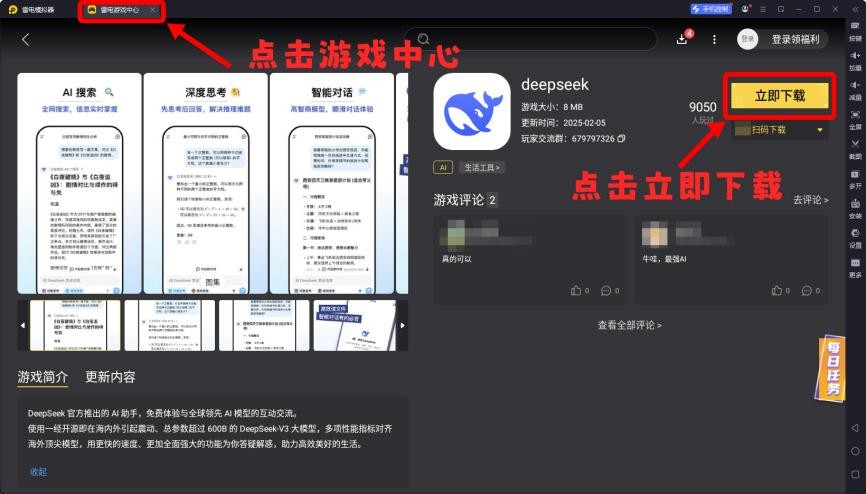Select the fourth thumbnail with blue banner
This screenshot has height=494, width=866.
(355, 325)
